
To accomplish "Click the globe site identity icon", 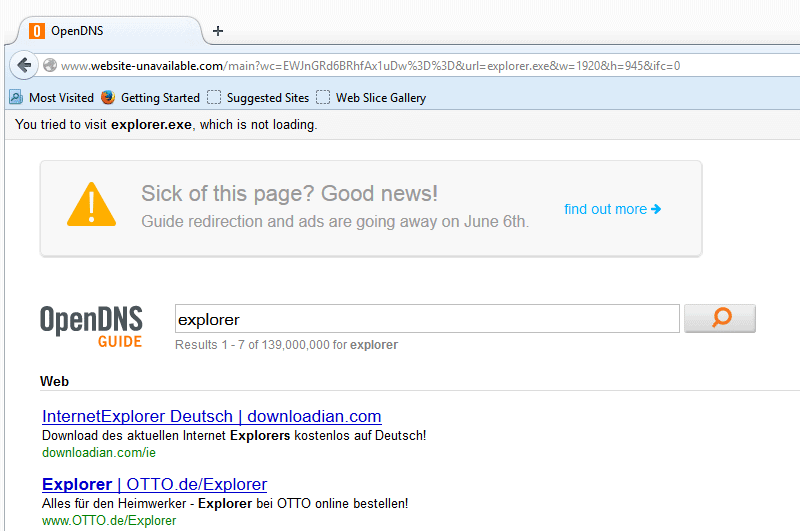I will pyautogui.click(x=50, y=65).
